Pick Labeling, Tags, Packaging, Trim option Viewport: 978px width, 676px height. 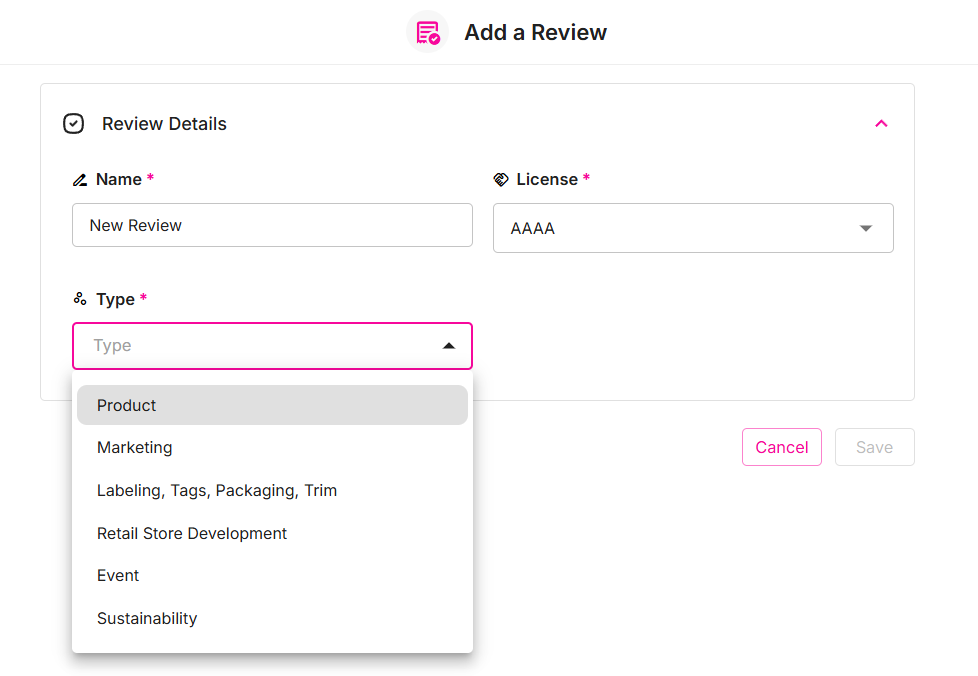pyautogui.click(x=272, y=491)
